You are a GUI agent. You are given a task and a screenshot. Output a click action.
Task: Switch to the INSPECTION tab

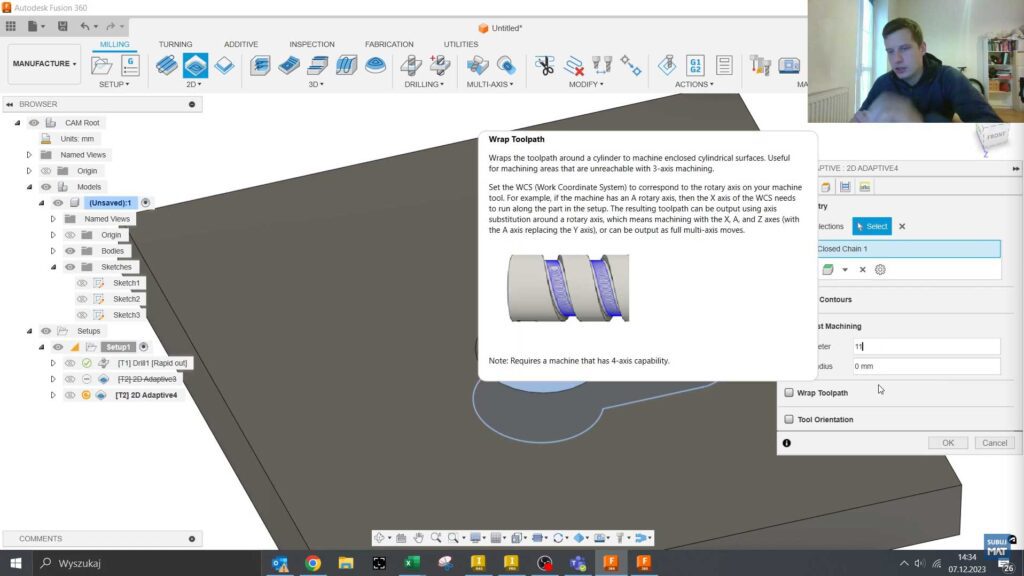312,44
